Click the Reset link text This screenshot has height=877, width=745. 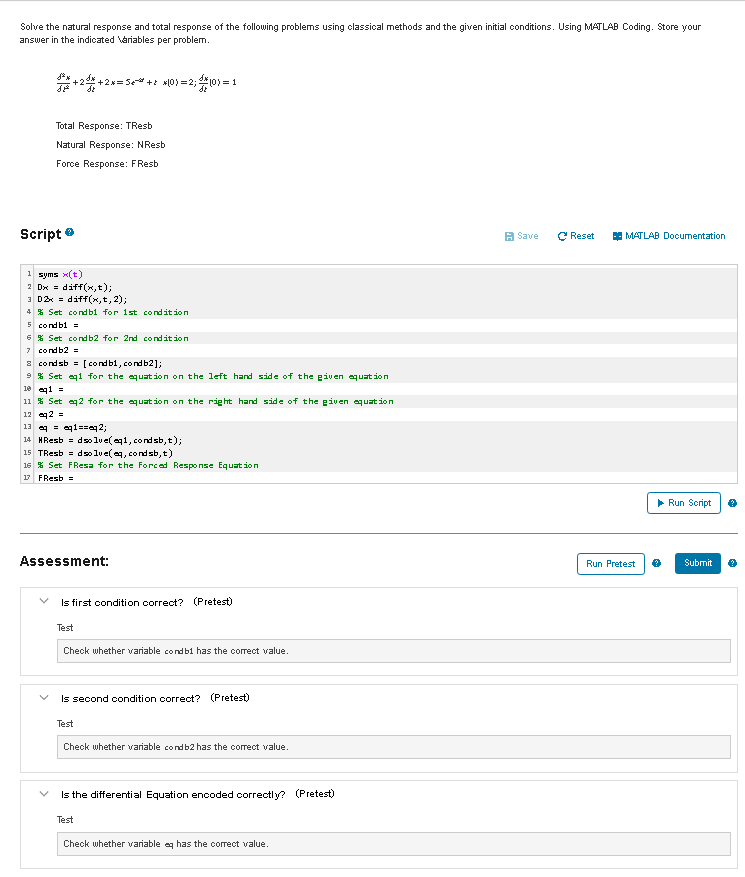tap(582, 236)
